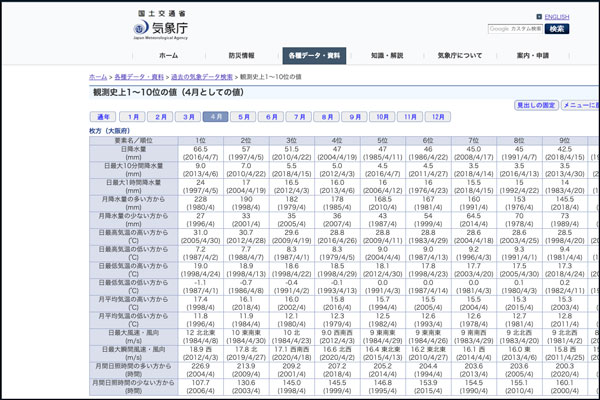Switch to the 12月 month tab
This screenshot has height=400, width=600.
point(437,117)
